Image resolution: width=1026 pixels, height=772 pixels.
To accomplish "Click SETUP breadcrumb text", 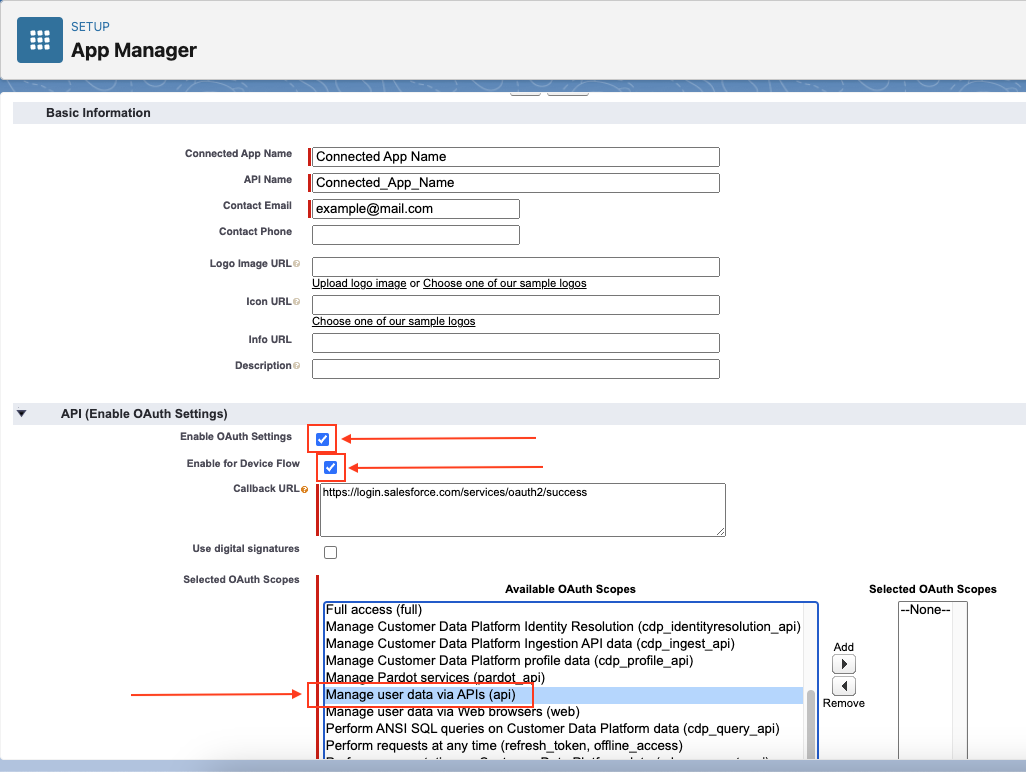I will point(90,27).
